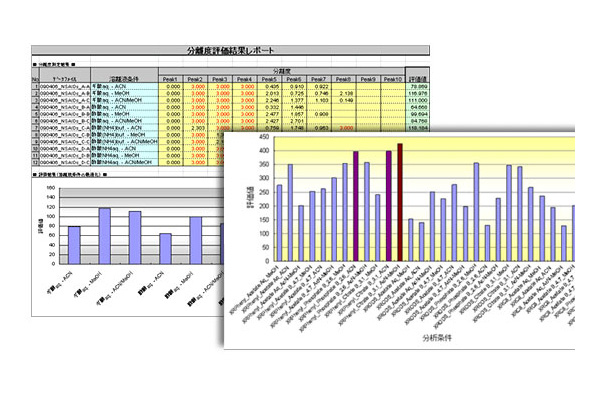Viewport: 600px width, 400px height.
Task: Select the cell containing 2.303
Action: tap(198, 128)
